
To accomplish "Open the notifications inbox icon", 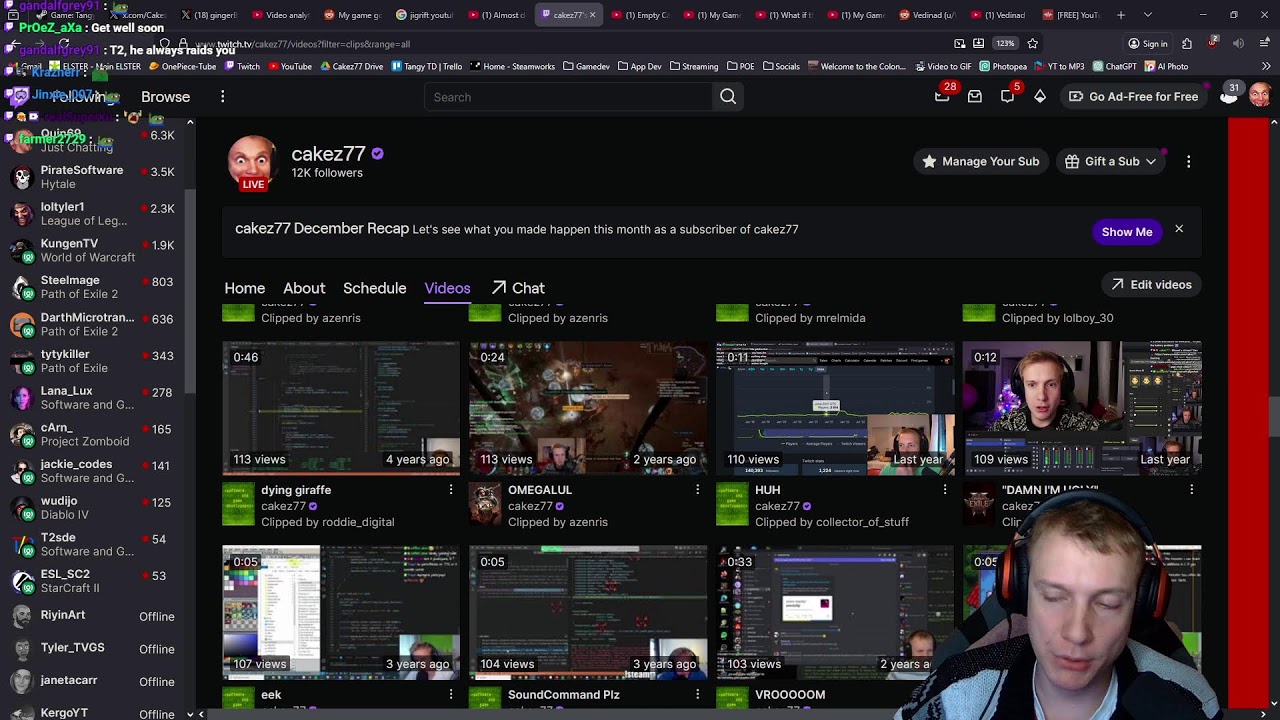I will pos(975,97).
